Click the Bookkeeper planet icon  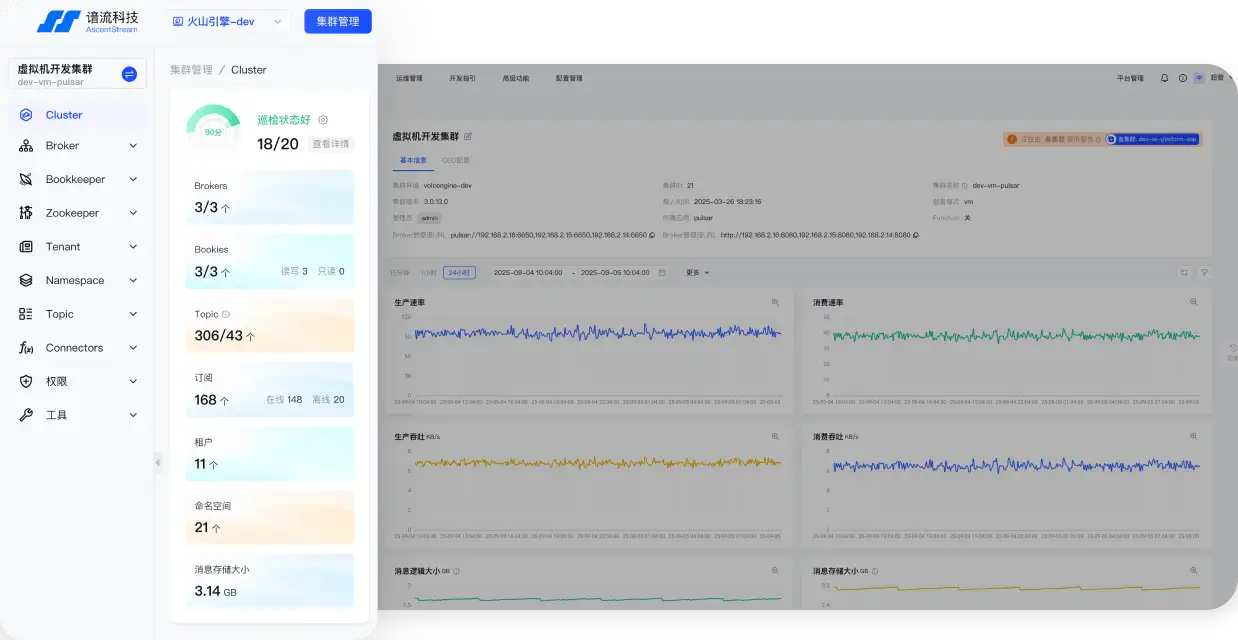coord(26,180)
